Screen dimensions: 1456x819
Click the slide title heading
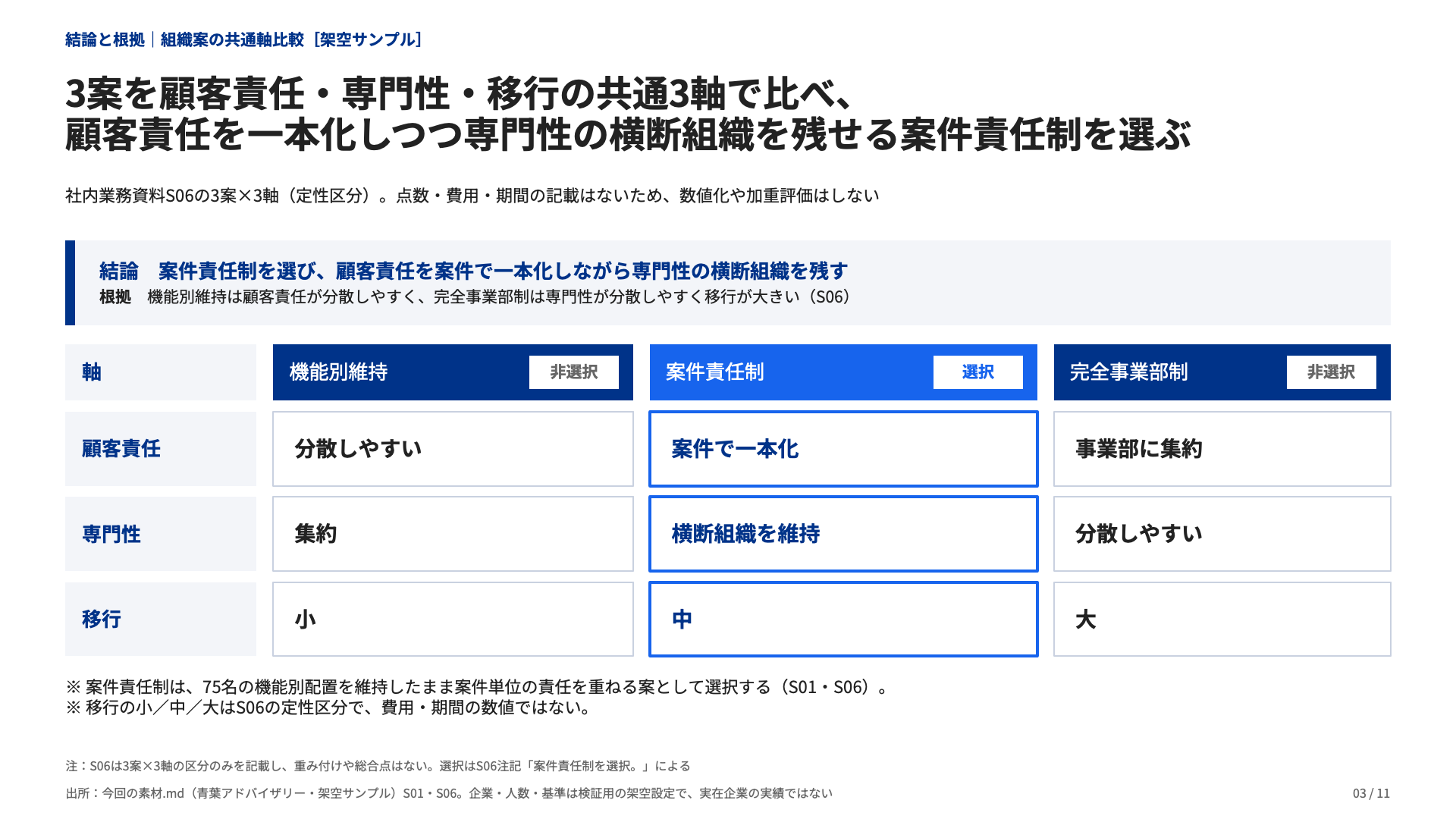pyautogui.click(x=628, y=115)
